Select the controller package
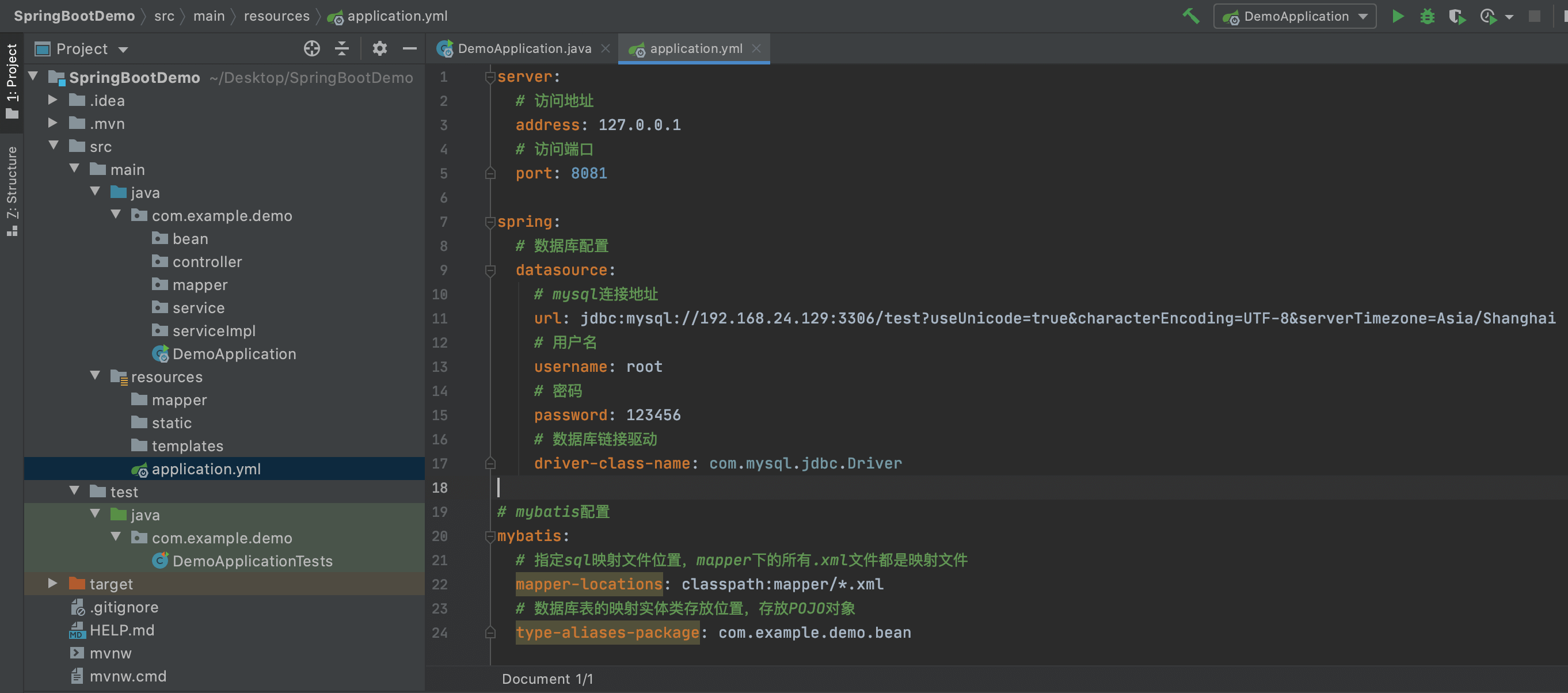Viewport: 1568px width, 693px height. 206,262
